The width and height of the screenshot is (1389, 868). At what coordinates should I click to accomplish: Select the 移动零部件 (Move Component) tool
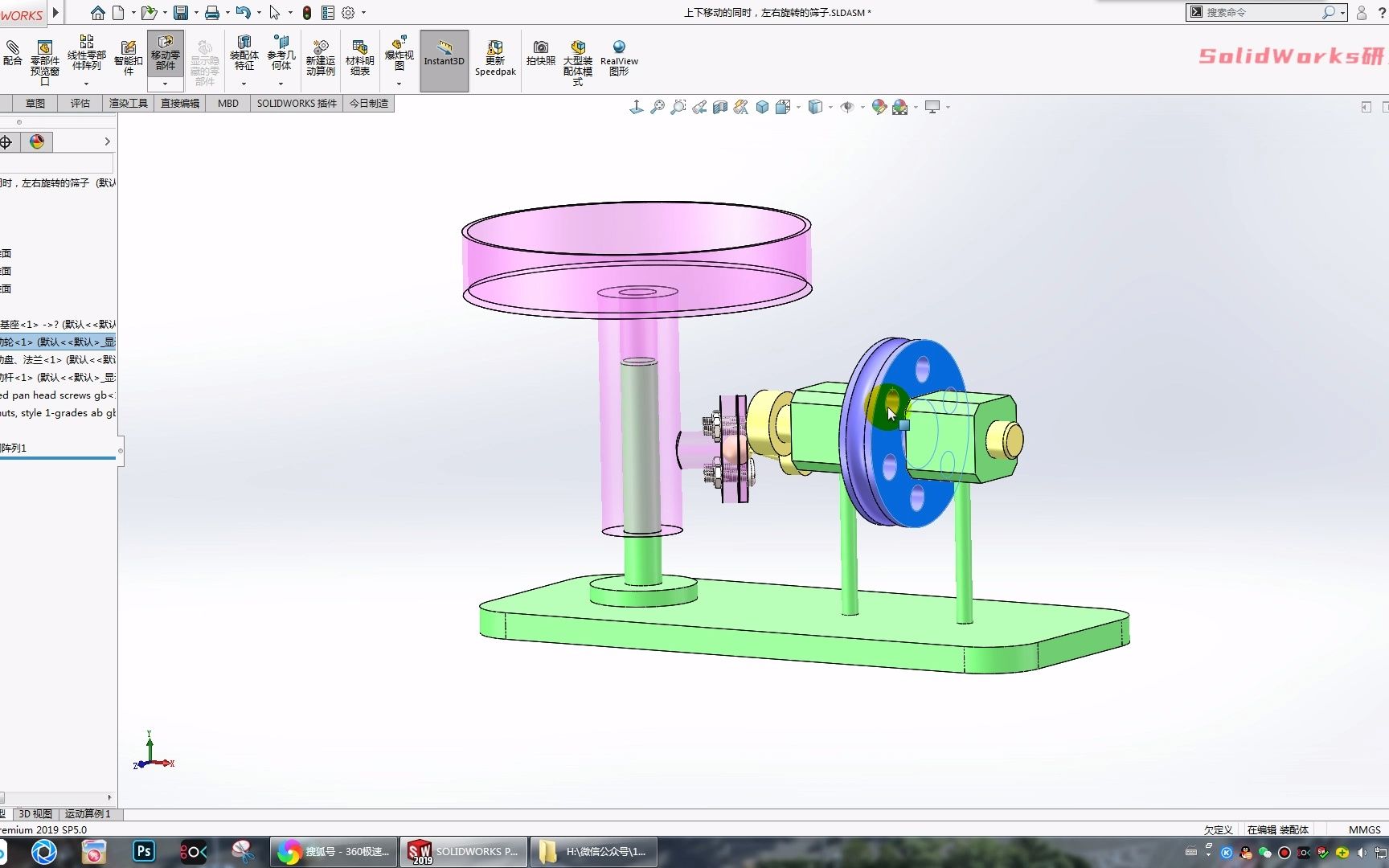tap(165, 53)
